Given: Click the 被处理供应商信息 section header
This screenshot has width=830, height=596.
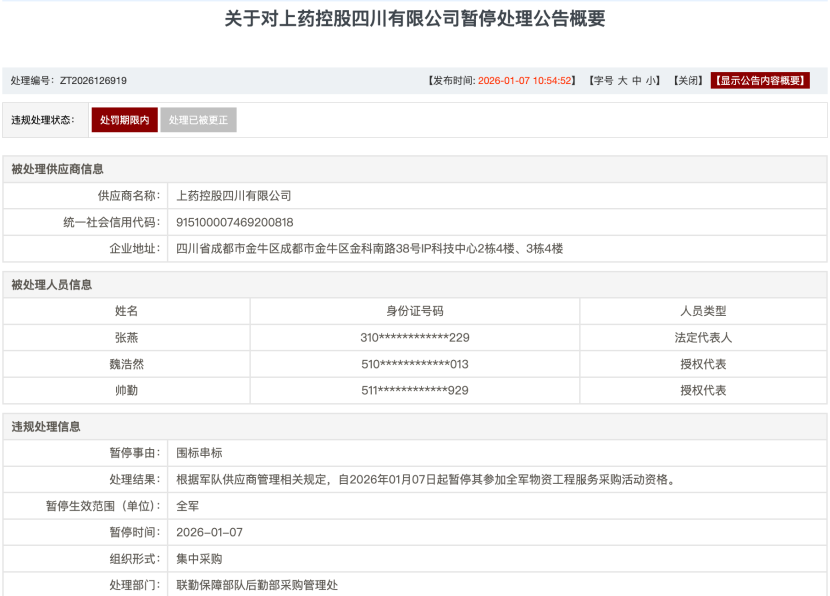Looking at the screenshot, I should click(57, 169).
